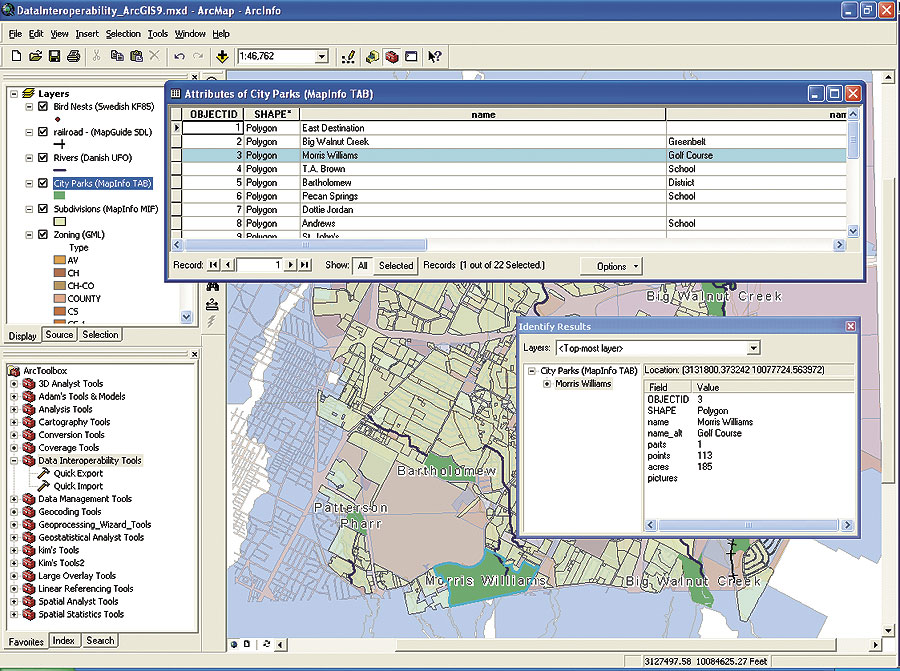Switch to data view globe icon

[234, 644]
